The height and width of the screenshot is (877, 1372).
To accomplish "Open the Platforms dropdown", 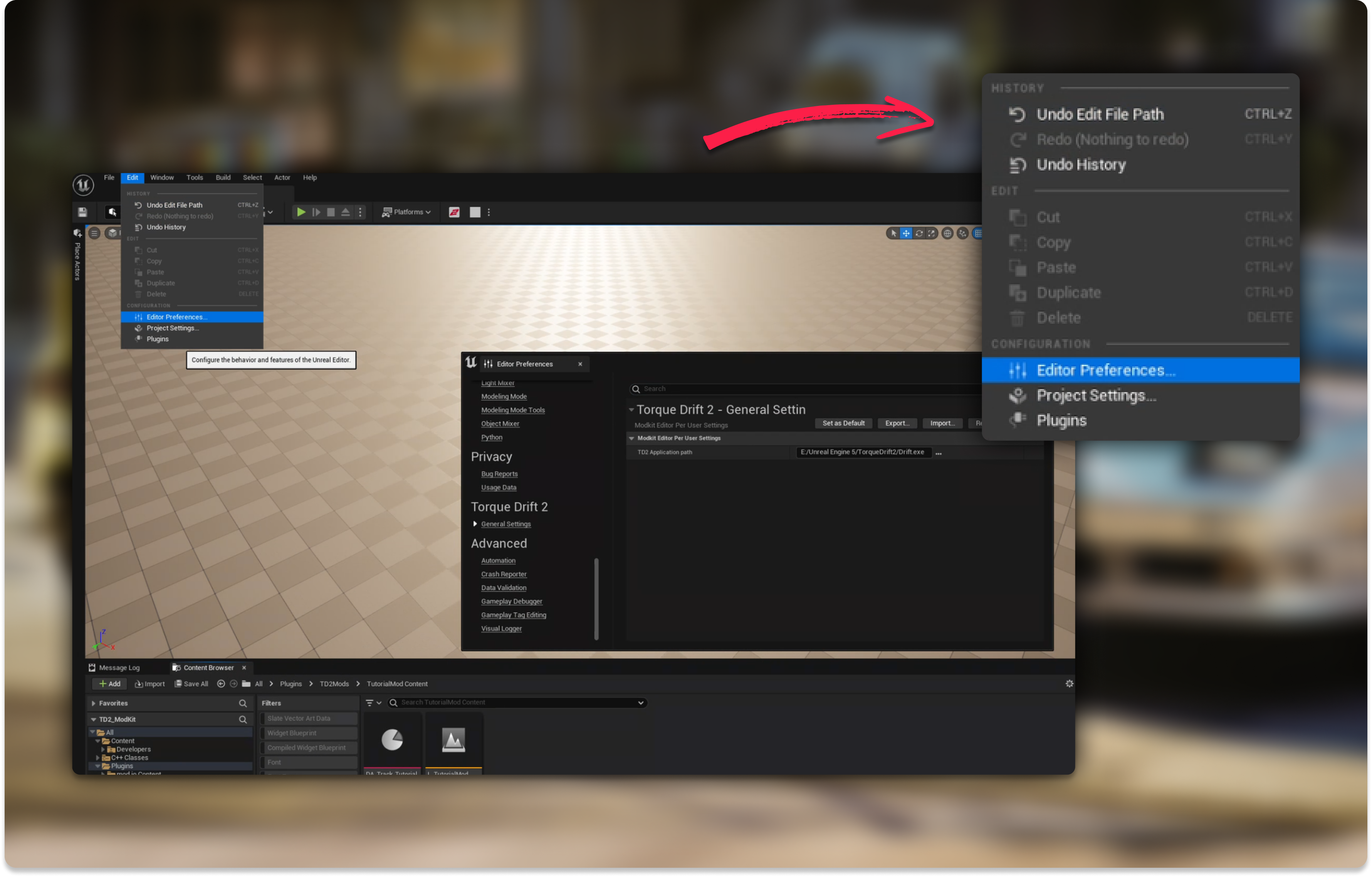I will point(406,212).
